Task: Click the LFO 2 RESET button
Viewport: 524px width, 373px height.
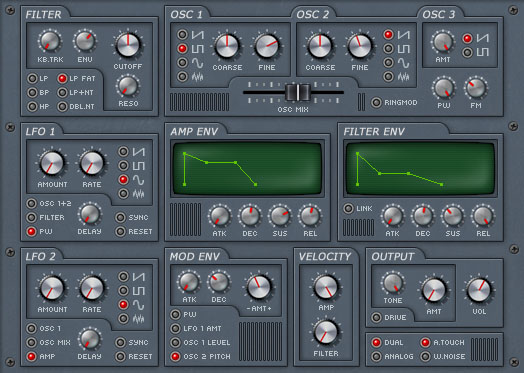Action: tap(120, 357)
